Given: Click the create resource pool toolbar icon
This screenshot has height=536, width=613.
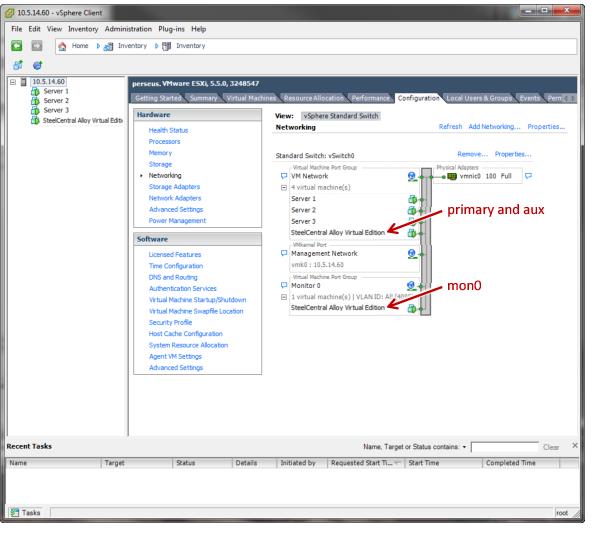Looking at the screenshot, I should coord(38,65).
